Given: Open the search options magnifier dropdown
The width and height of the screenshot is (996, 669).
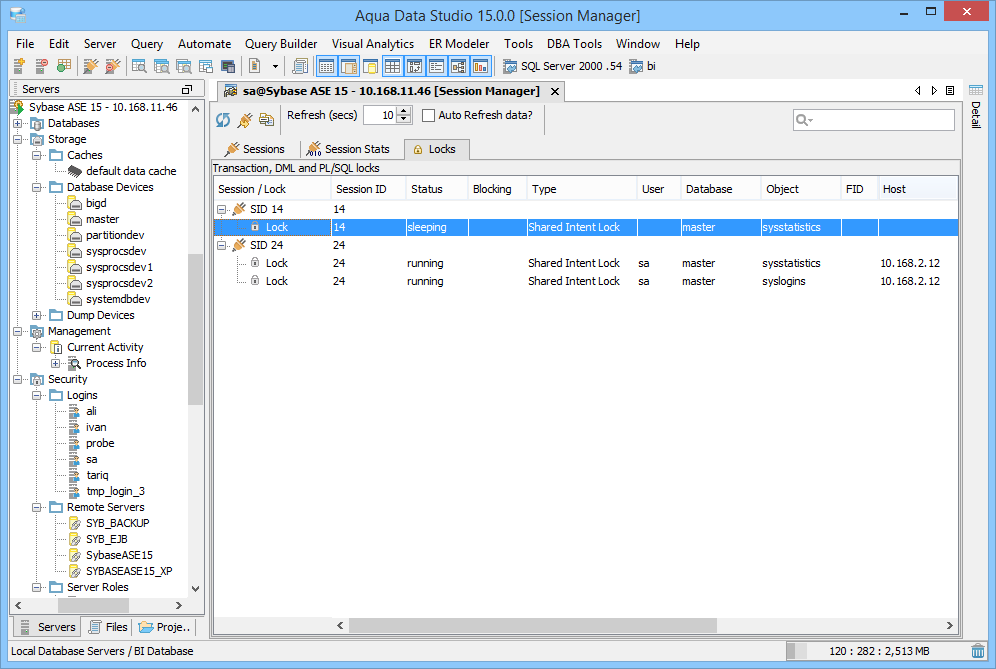Looking at the screenshot, I should [805, 120].
